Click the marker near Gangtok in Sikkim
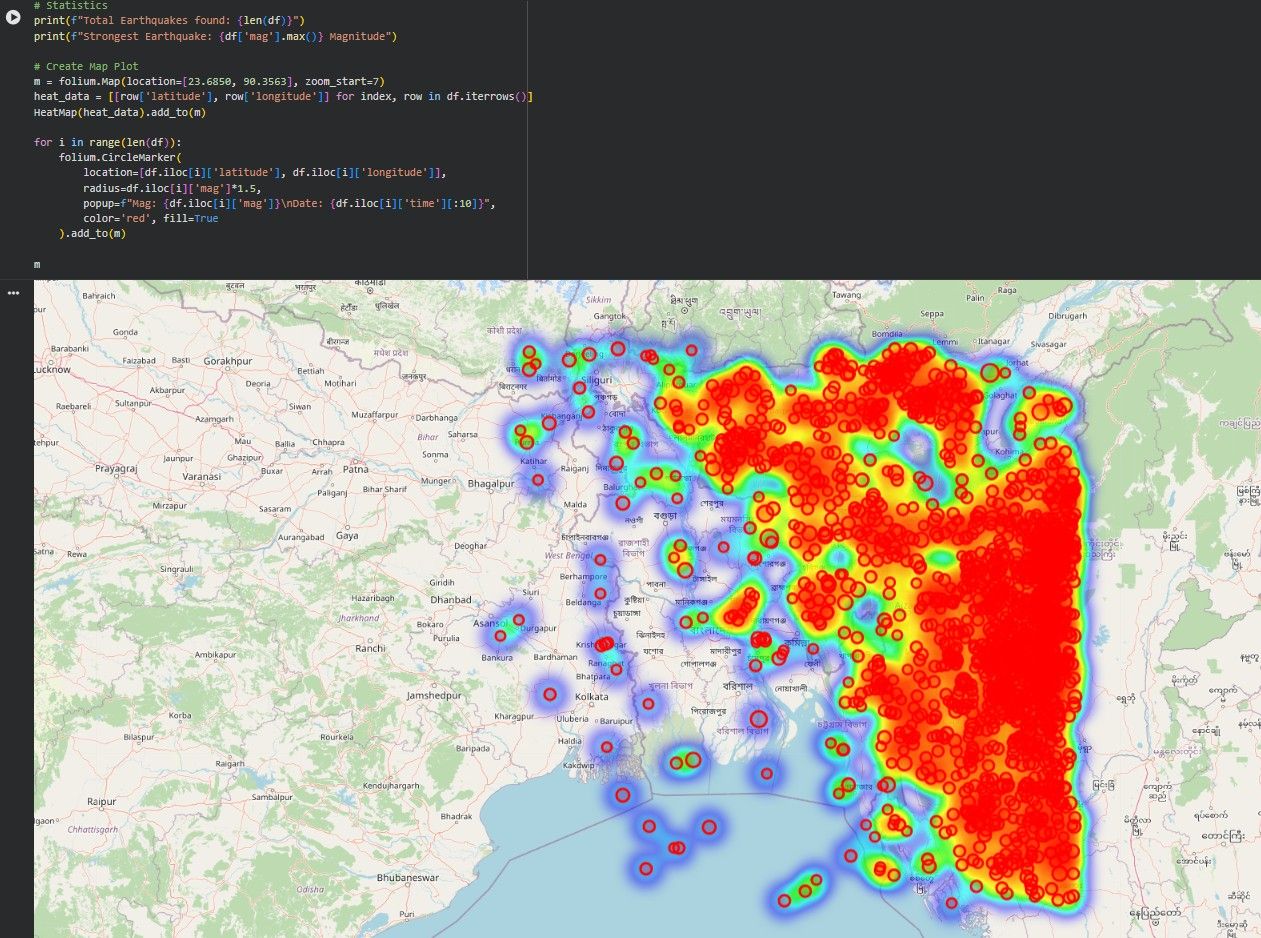 pyautogui.click(x=618, y=349)
